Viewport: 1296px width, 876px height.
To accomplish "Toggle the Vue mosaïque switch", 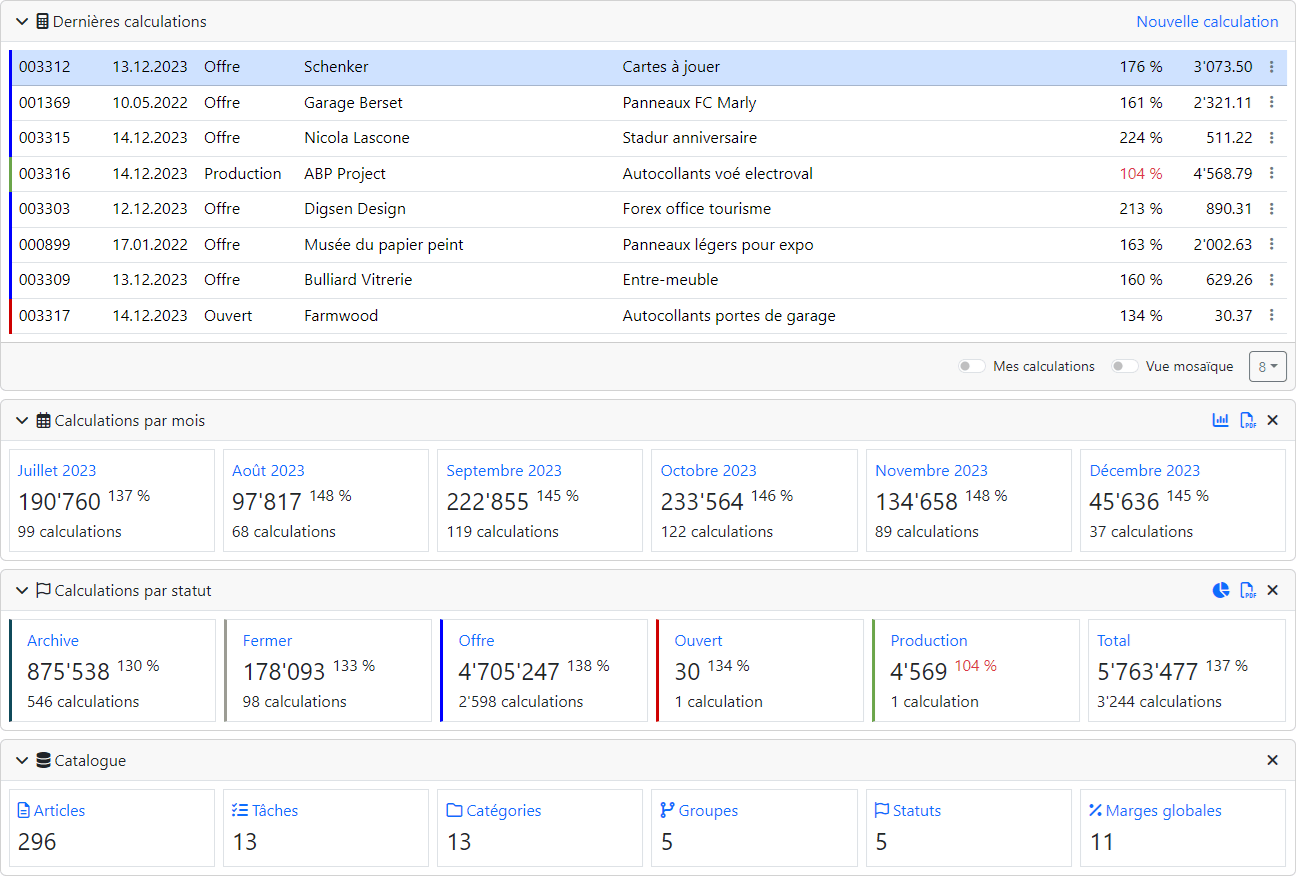I will click(x=1125, y=366).
